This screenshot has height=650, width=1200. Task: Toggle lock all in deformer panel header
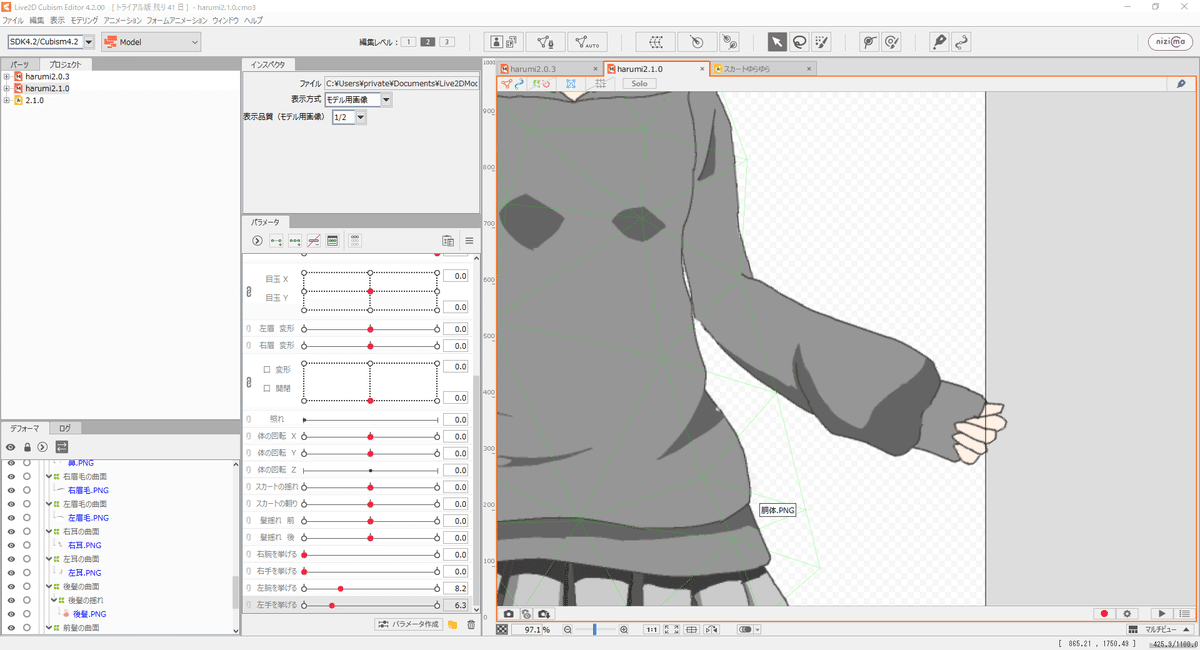pyautogui.click(x=27, y=446)
